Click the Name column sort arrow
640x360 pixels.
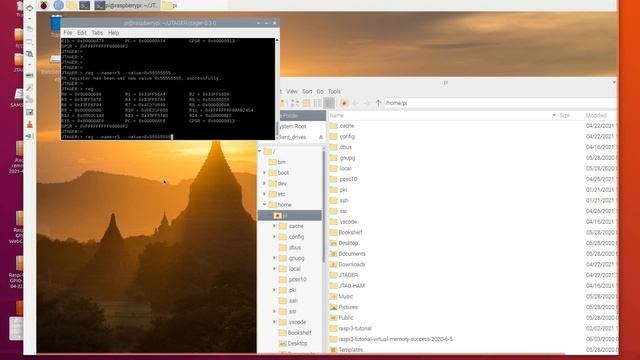(x=554, y=116)
